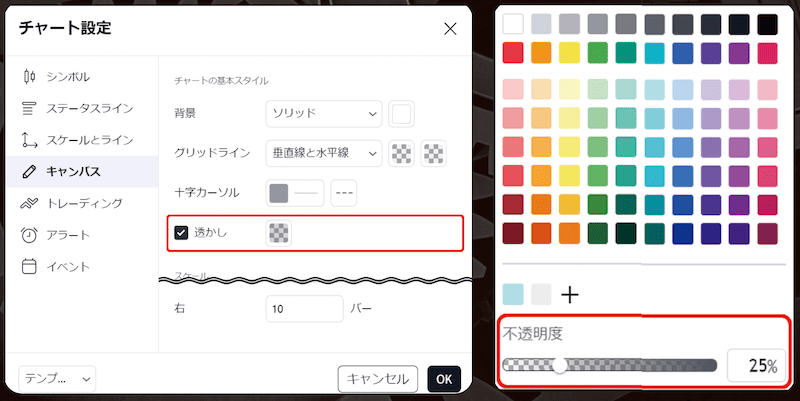Select the pink-red swatch ending the second row
This screenshot has height=401, width=800.
point(767,53)
